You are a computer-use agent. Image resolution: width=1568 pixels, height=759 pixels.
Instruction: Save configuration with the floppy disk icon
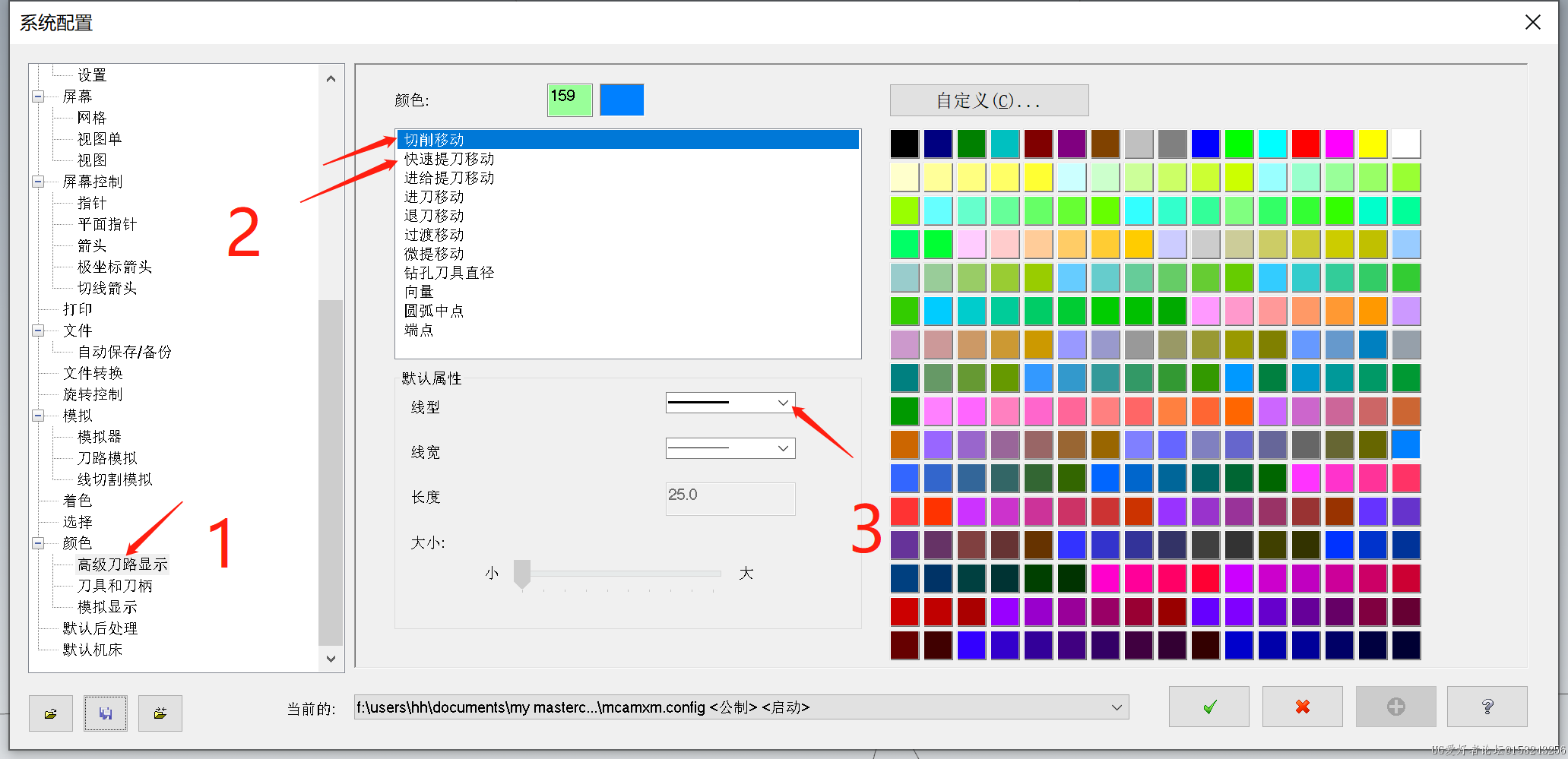point(106,713)
